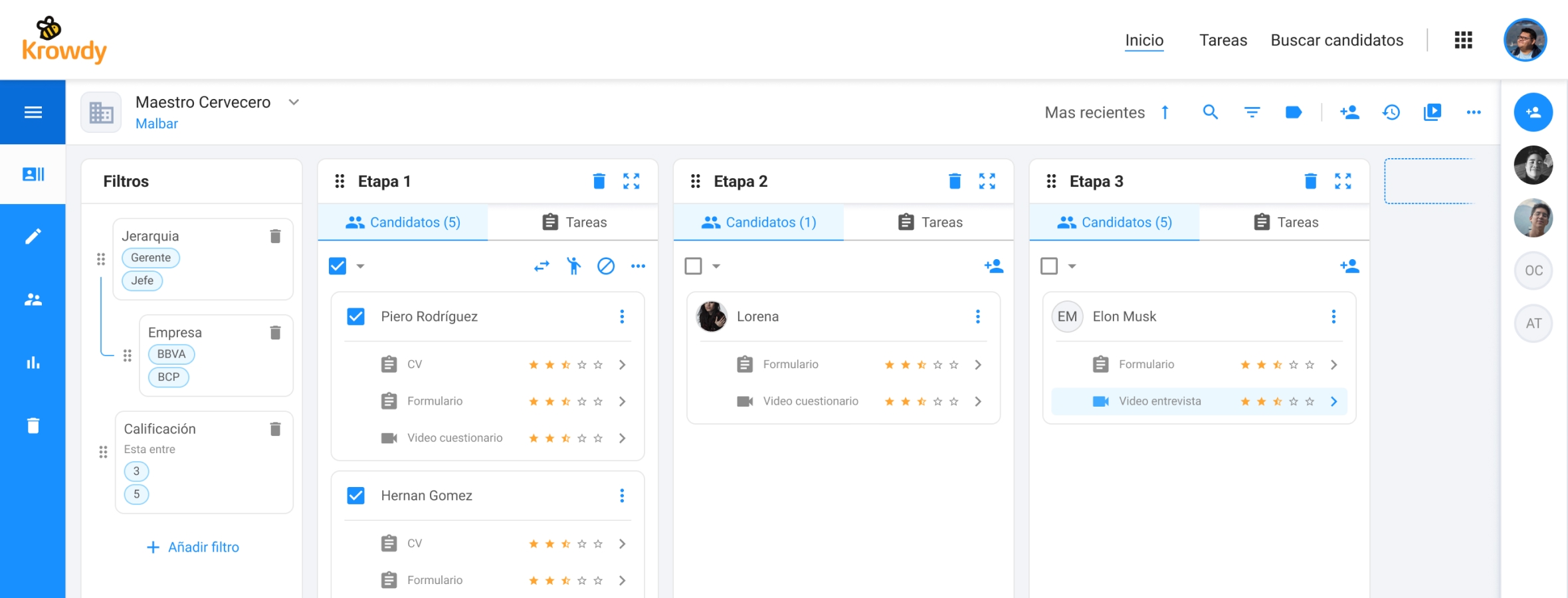Select Candidatos (1) tab in Etapa 2
The height and width of the screenshot is (598, 1568).
click(x=759, y=222)
